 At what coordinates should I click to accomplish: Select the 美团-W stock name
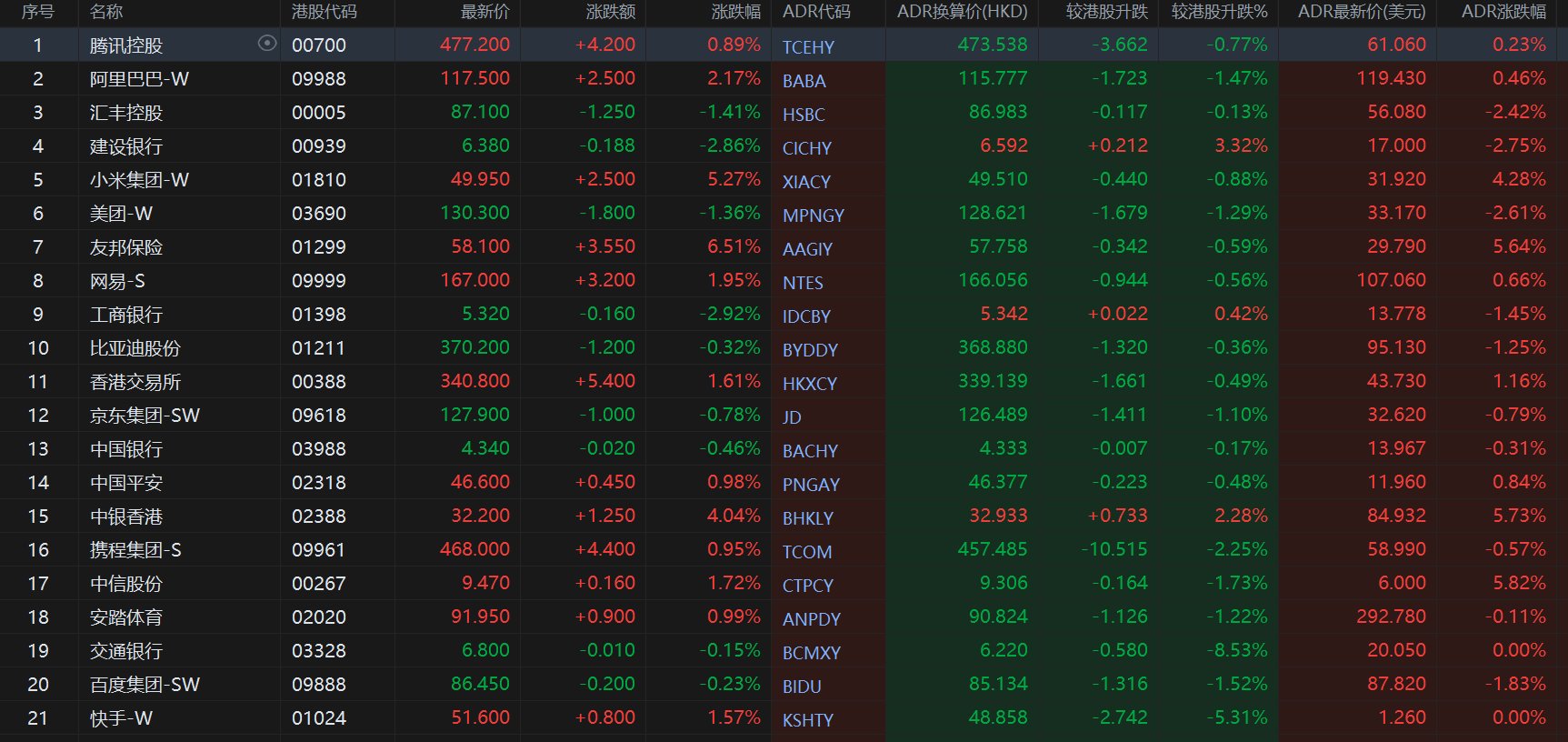click(121, 214)
